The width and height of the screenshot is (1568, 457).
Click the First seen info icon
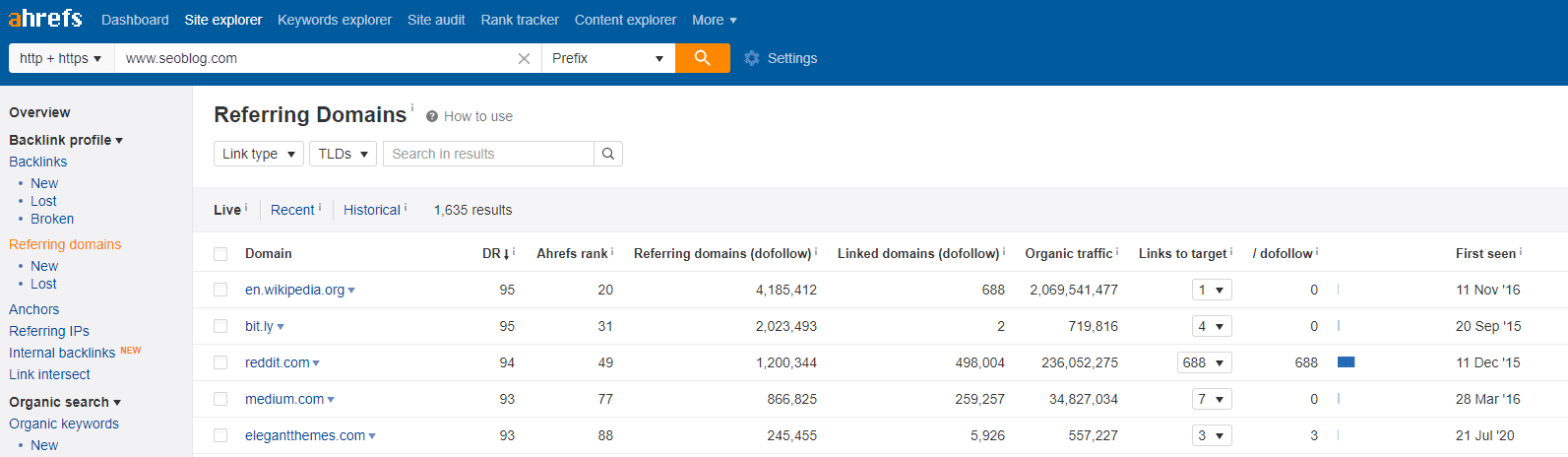click(1521, 251)
